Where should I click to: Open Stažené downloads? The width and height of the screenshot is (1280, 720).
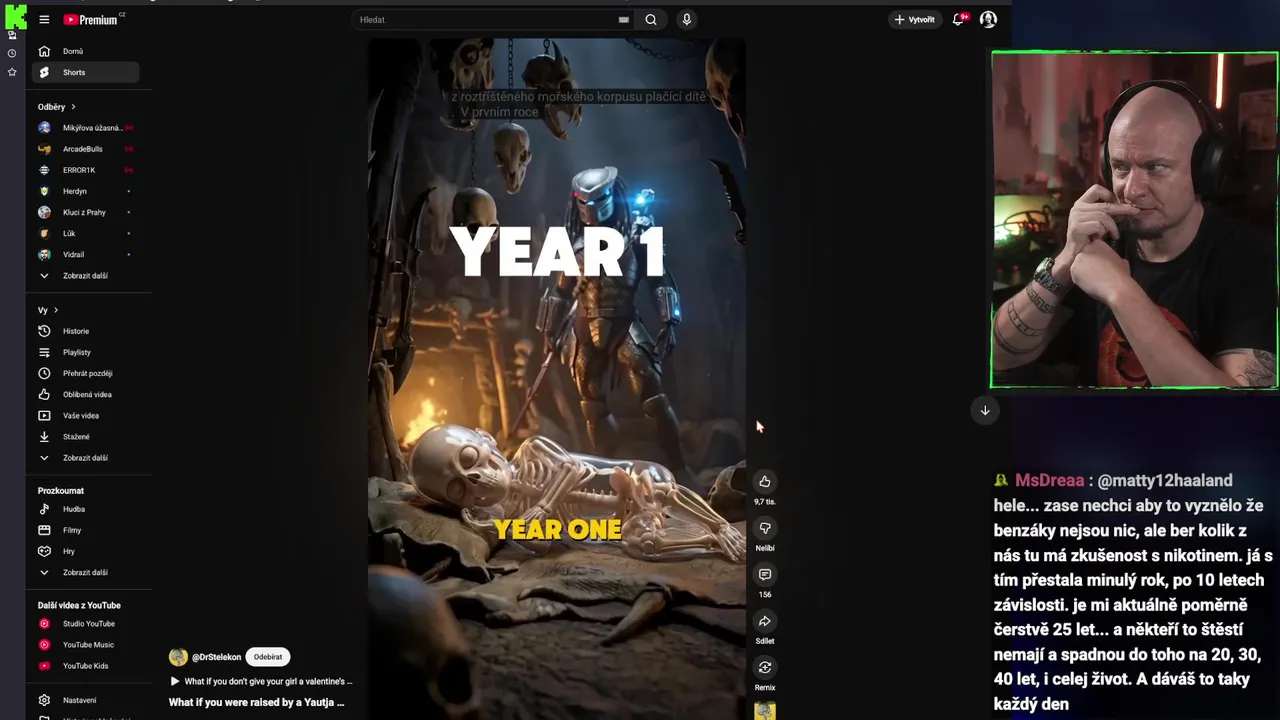tap(85, 436)
